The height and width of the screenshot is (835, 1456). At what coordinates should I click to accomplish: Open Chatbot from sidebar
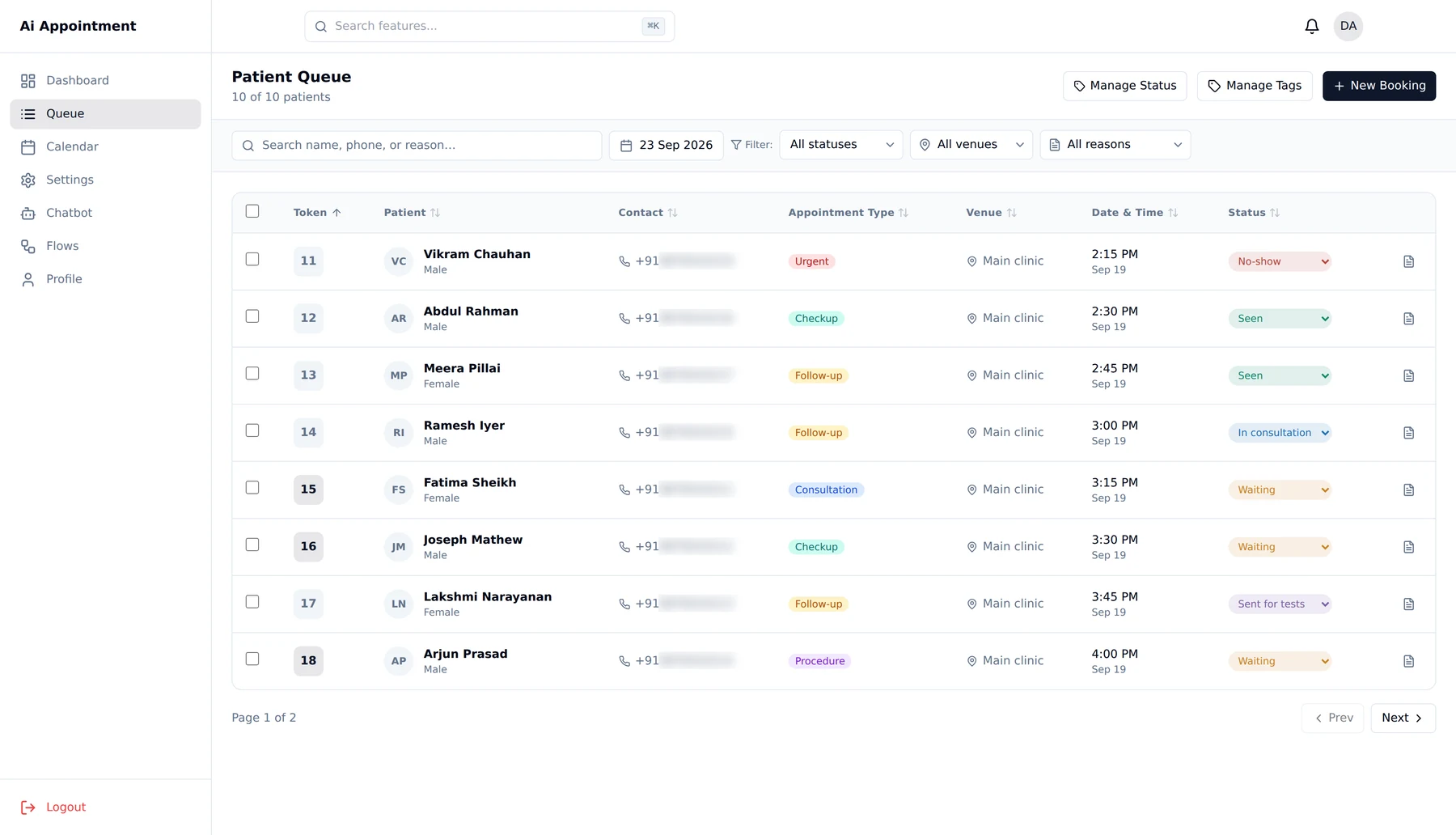(x=105, y=214)
